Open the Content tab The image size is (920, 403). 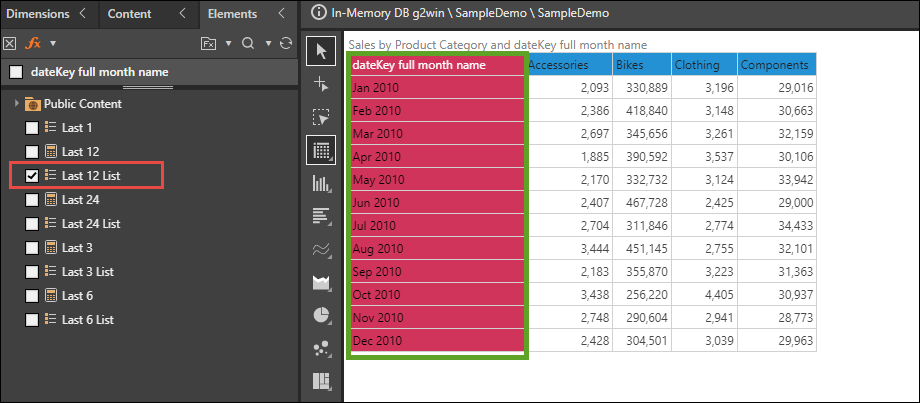click(129, 14)
